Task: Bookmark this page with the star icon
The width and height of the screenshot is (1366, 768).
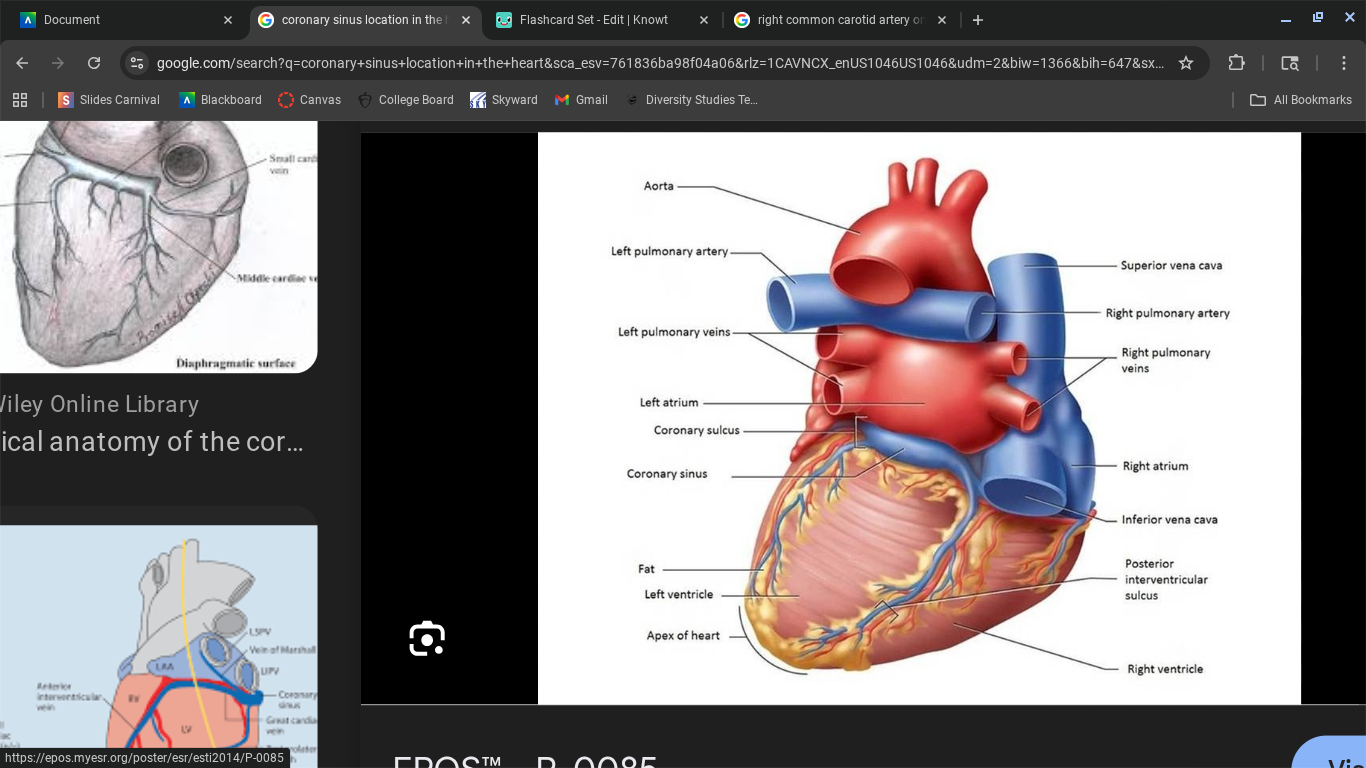Action: (x=1186, y=63)
